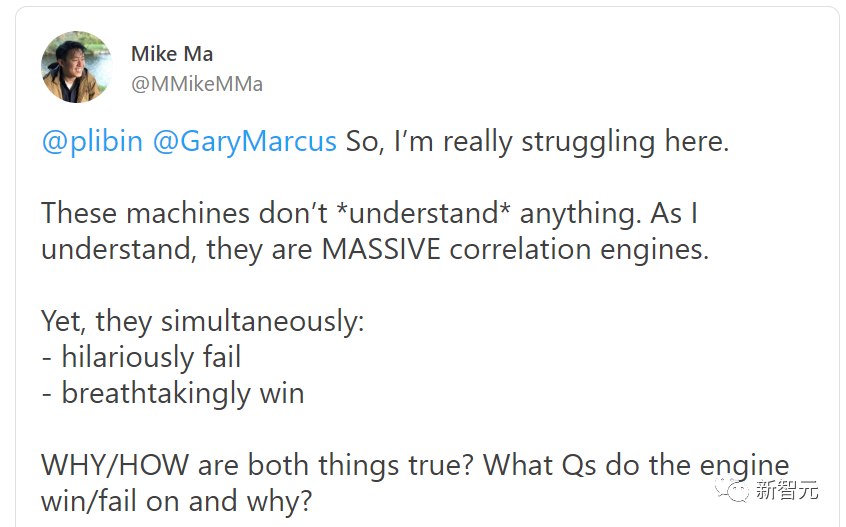
Task: Click the phrase "correlation engines."
Action: 579,249
